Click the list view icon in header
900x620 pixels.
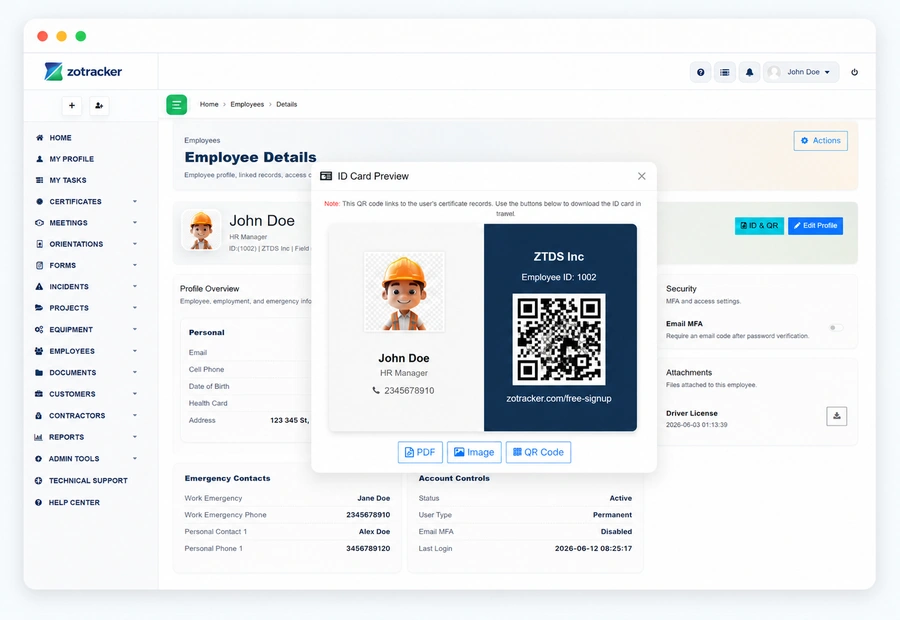pyautogui.click(x=725, y=72)
